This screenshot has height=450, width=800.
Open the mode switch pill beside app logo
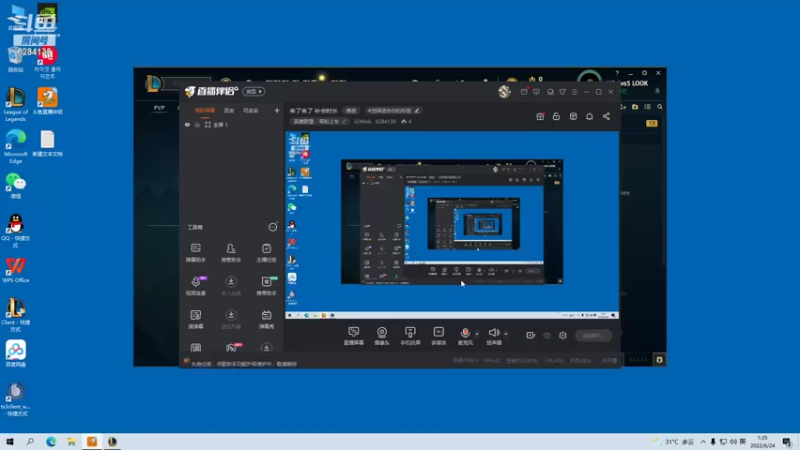click(x=254, y=91)
